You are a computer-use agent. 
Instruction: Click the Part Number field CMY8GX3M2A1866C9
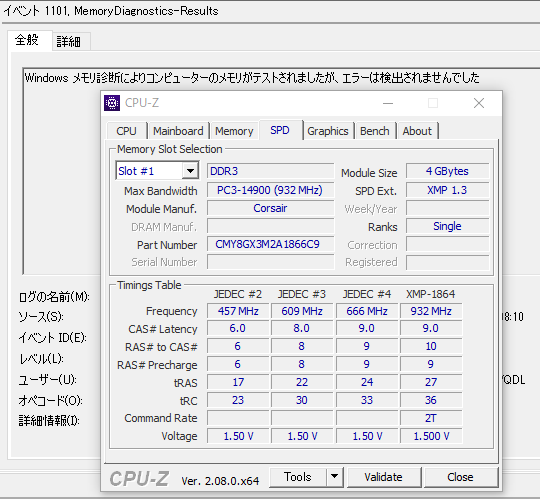(x=270, y=244)
